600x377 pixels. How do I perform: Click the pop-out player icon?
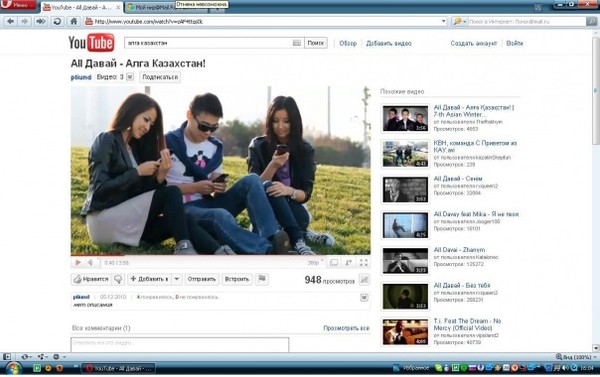point(349,263)
